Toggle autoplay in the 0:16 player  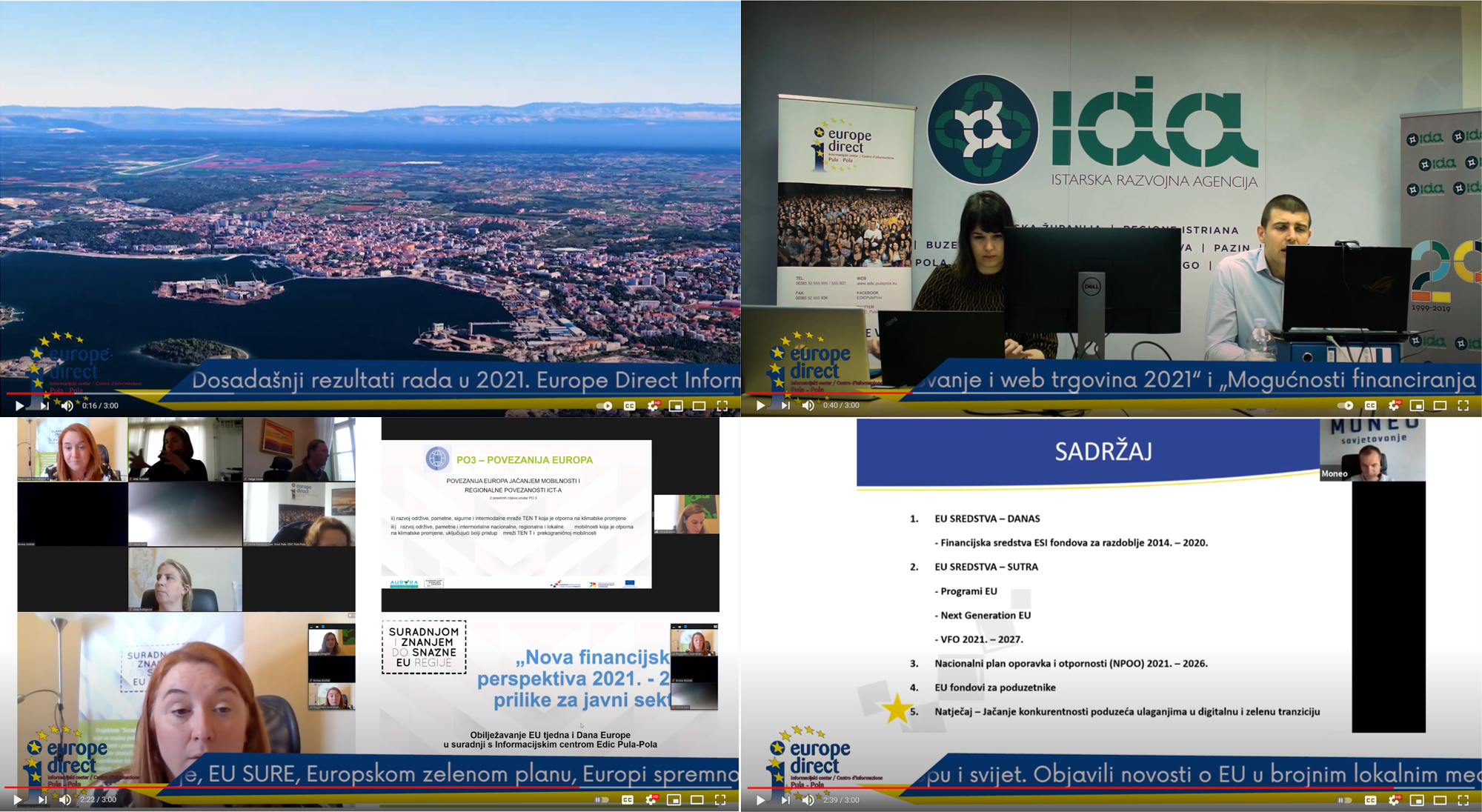(605, 406)
